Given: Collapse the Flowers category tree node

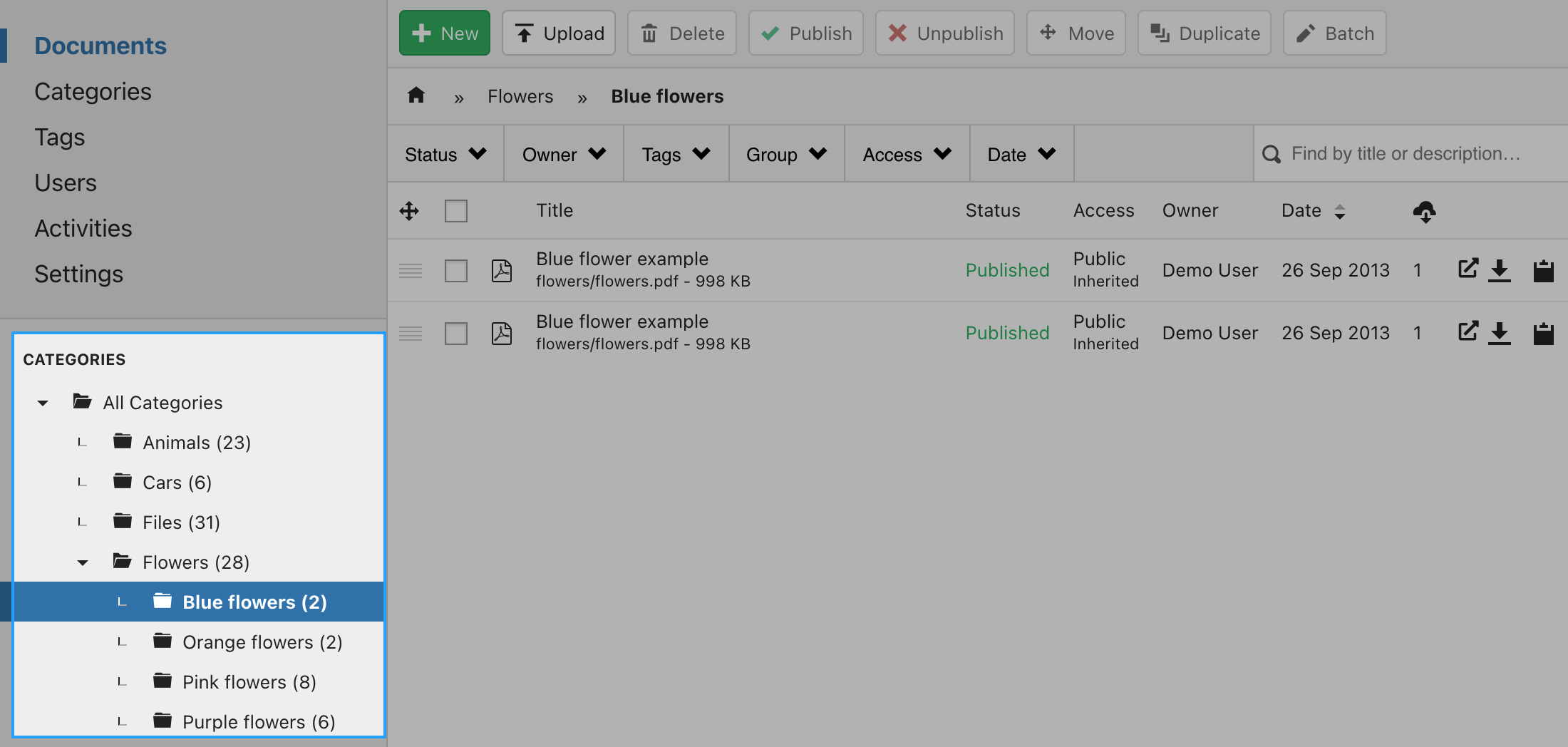Looking at the screenshot, I should click(x=83, y=562).
